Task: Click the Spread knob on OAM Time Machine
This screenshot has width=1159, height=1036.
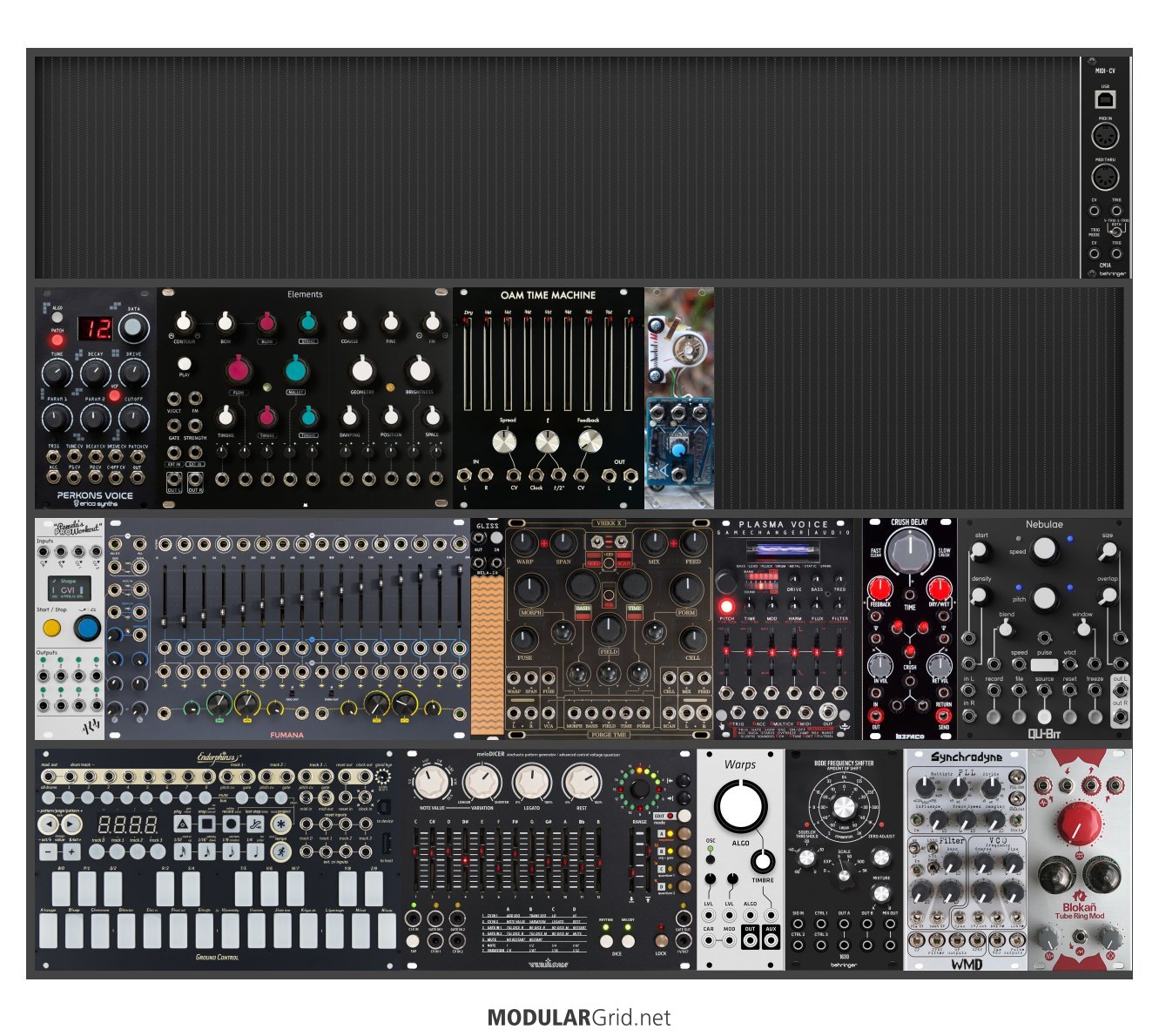Action: (x=505, y=442)
